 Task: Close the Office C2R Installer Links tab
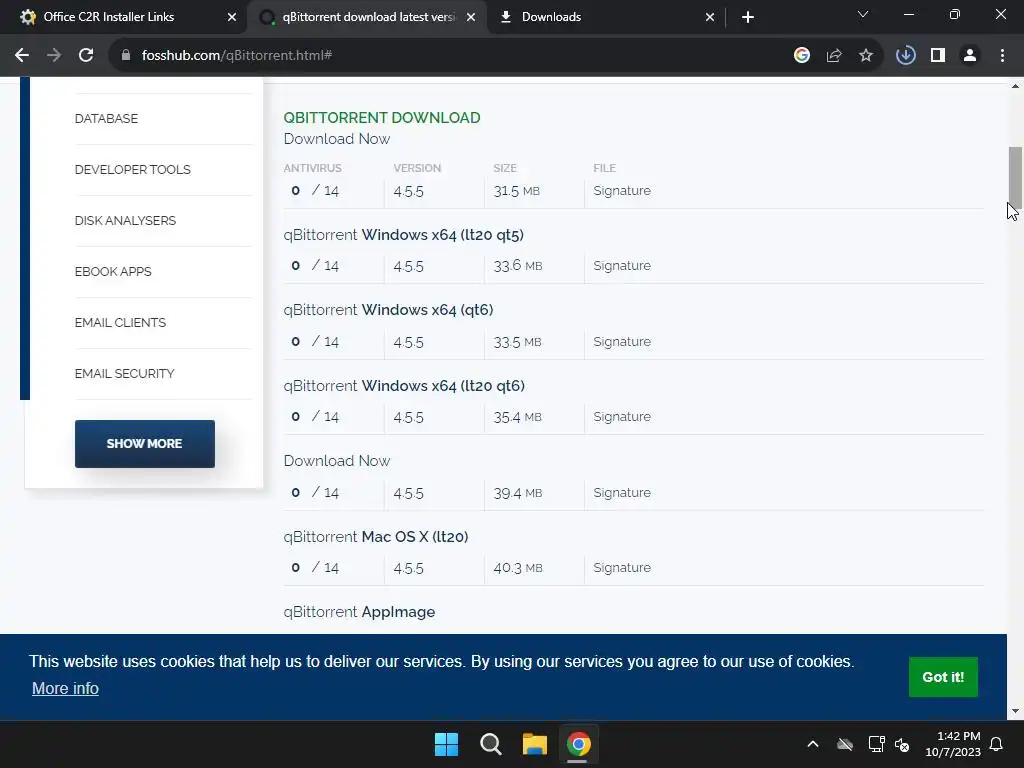point(232,17)
